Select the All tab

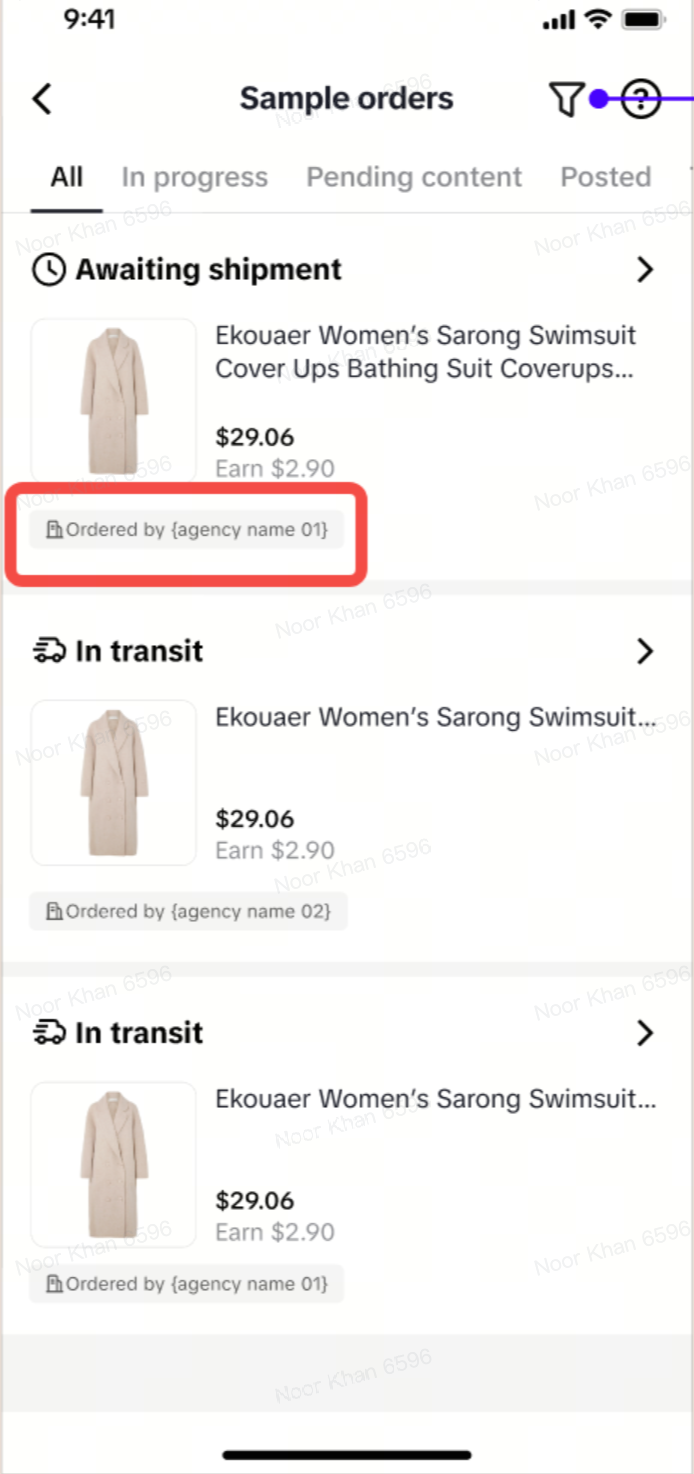(x=67, y=178)
